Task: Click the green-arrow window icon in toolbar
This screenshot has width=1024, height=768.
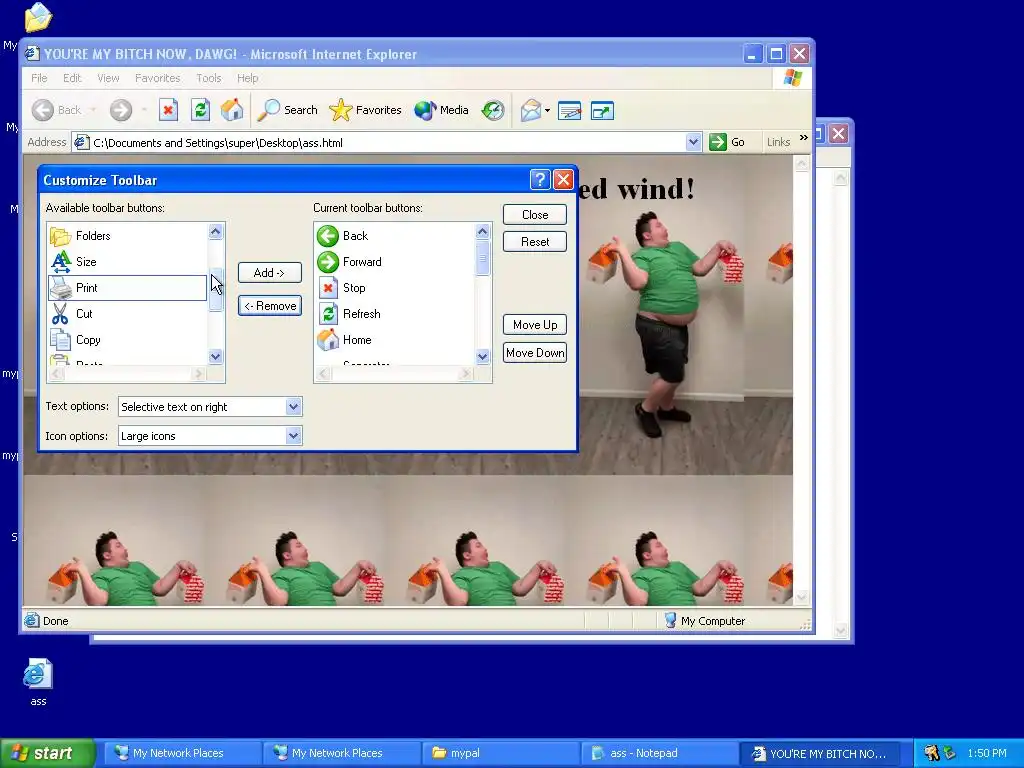Action: click(x=602, y=110)
